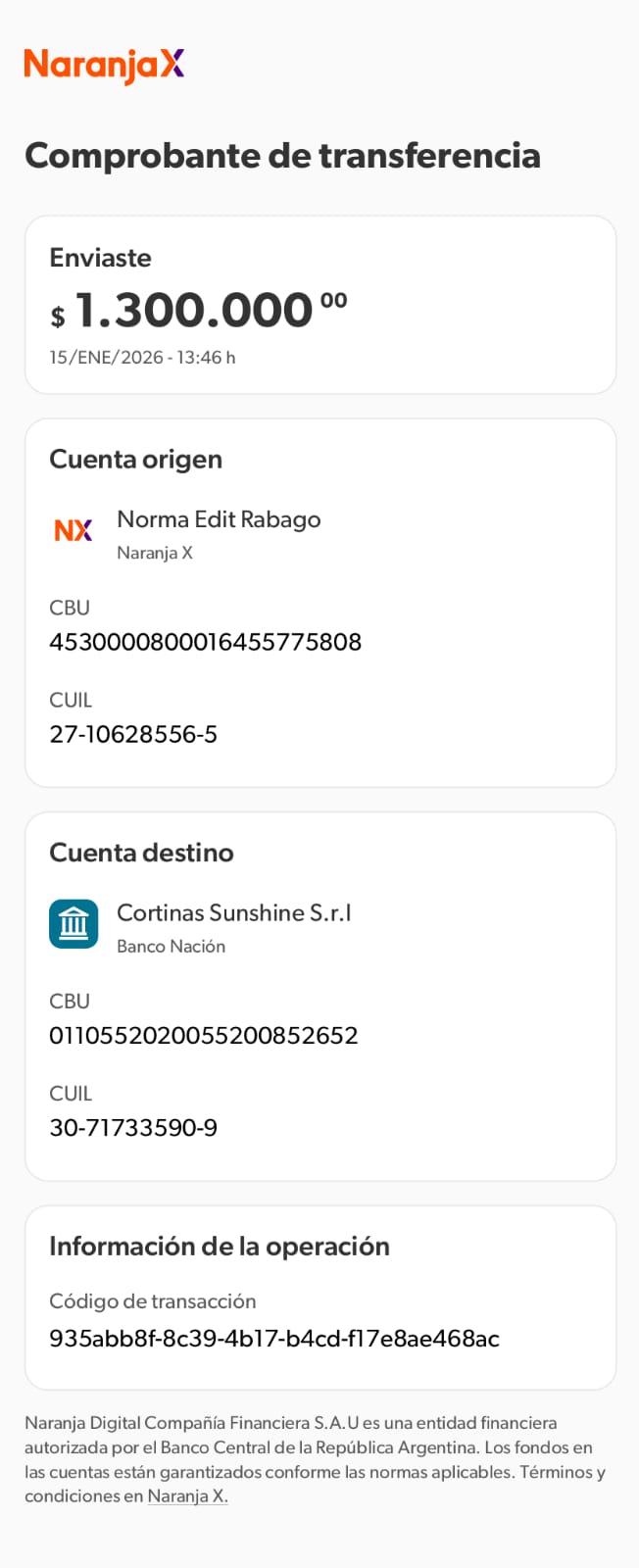Open the Naranja X terms link

(187, 1496)
